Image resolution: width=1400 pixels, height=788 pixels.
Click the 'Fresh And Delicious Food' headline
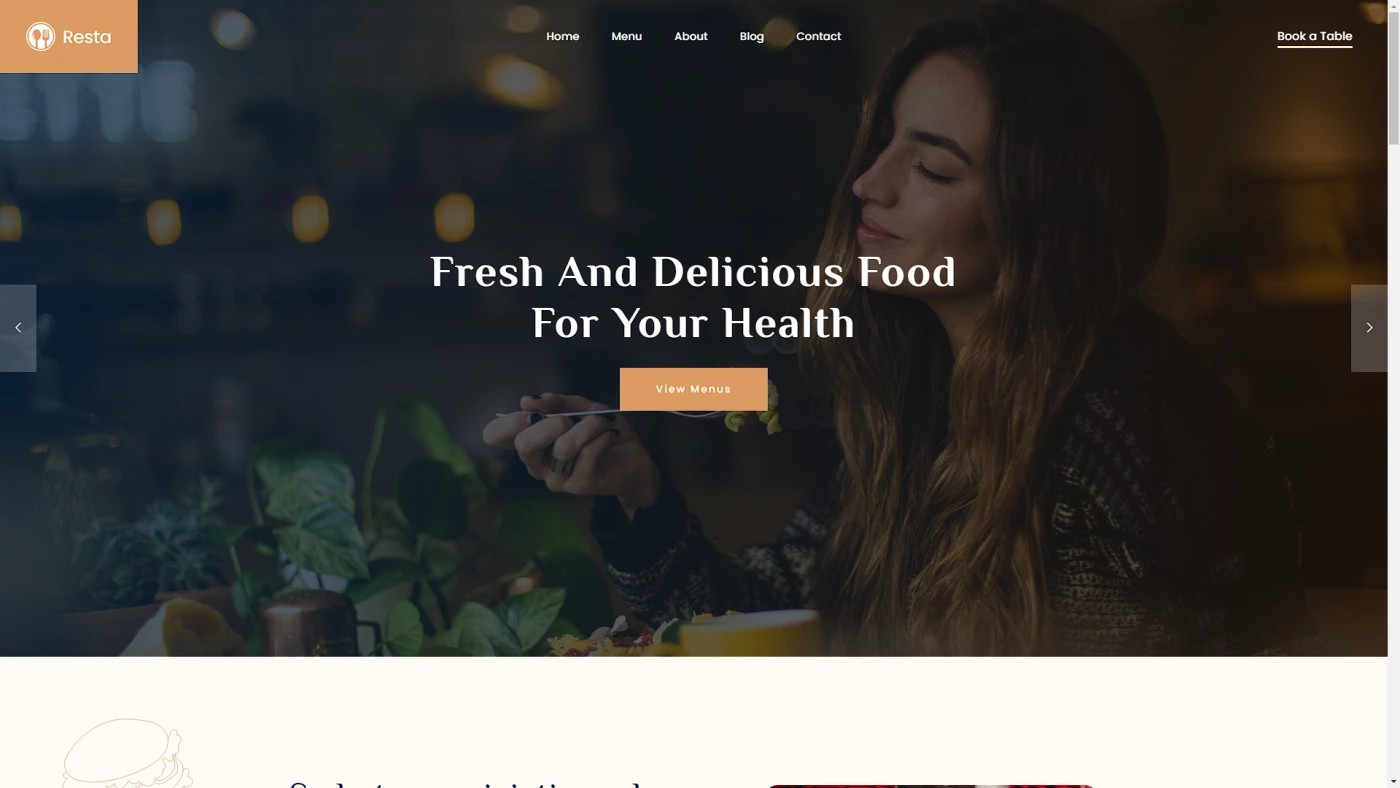693,272
